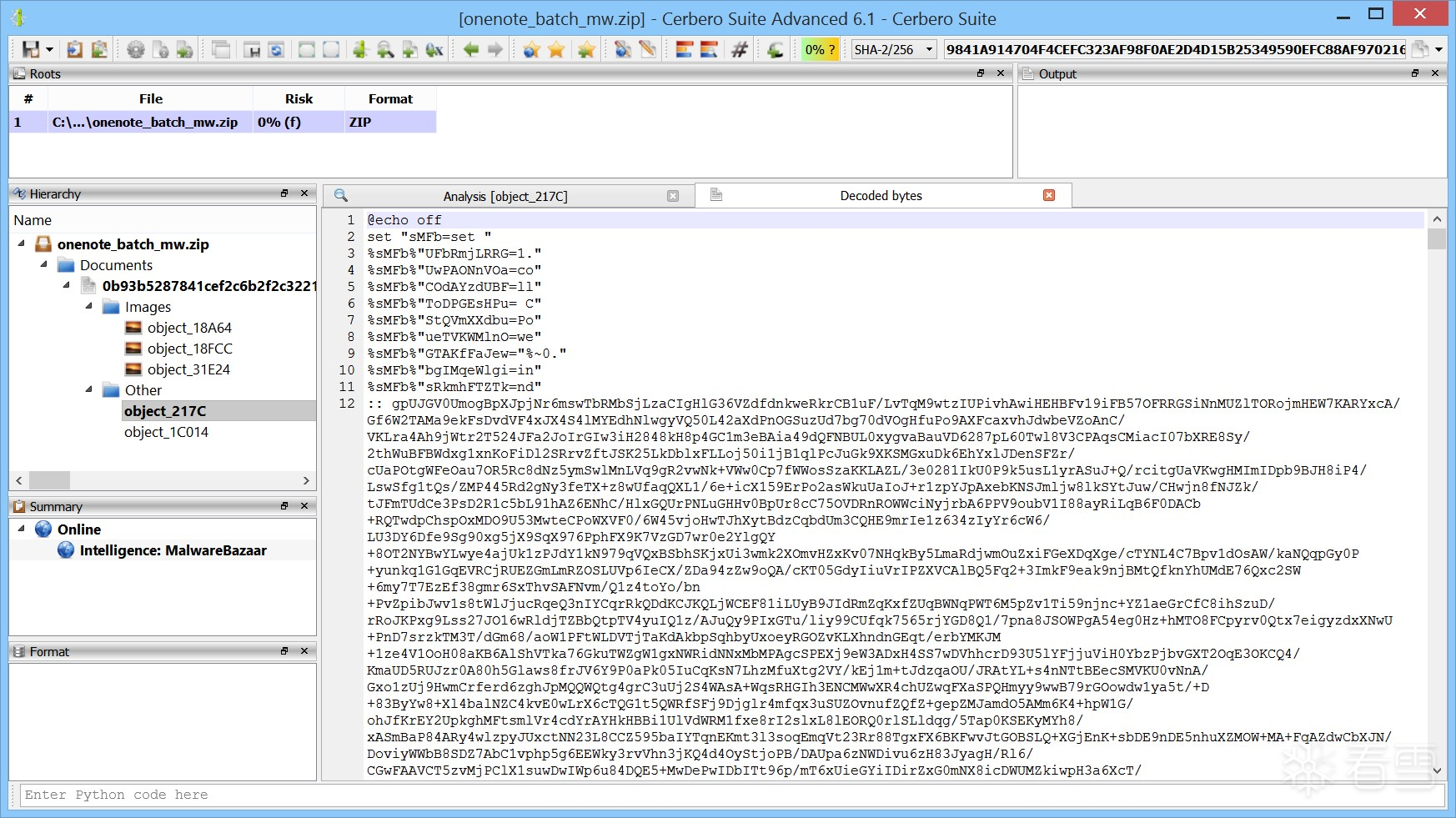This screenshot has width=1456, height=818.
Task: Click the gray forward arrow in toolbar
Action: pos(495,50)
